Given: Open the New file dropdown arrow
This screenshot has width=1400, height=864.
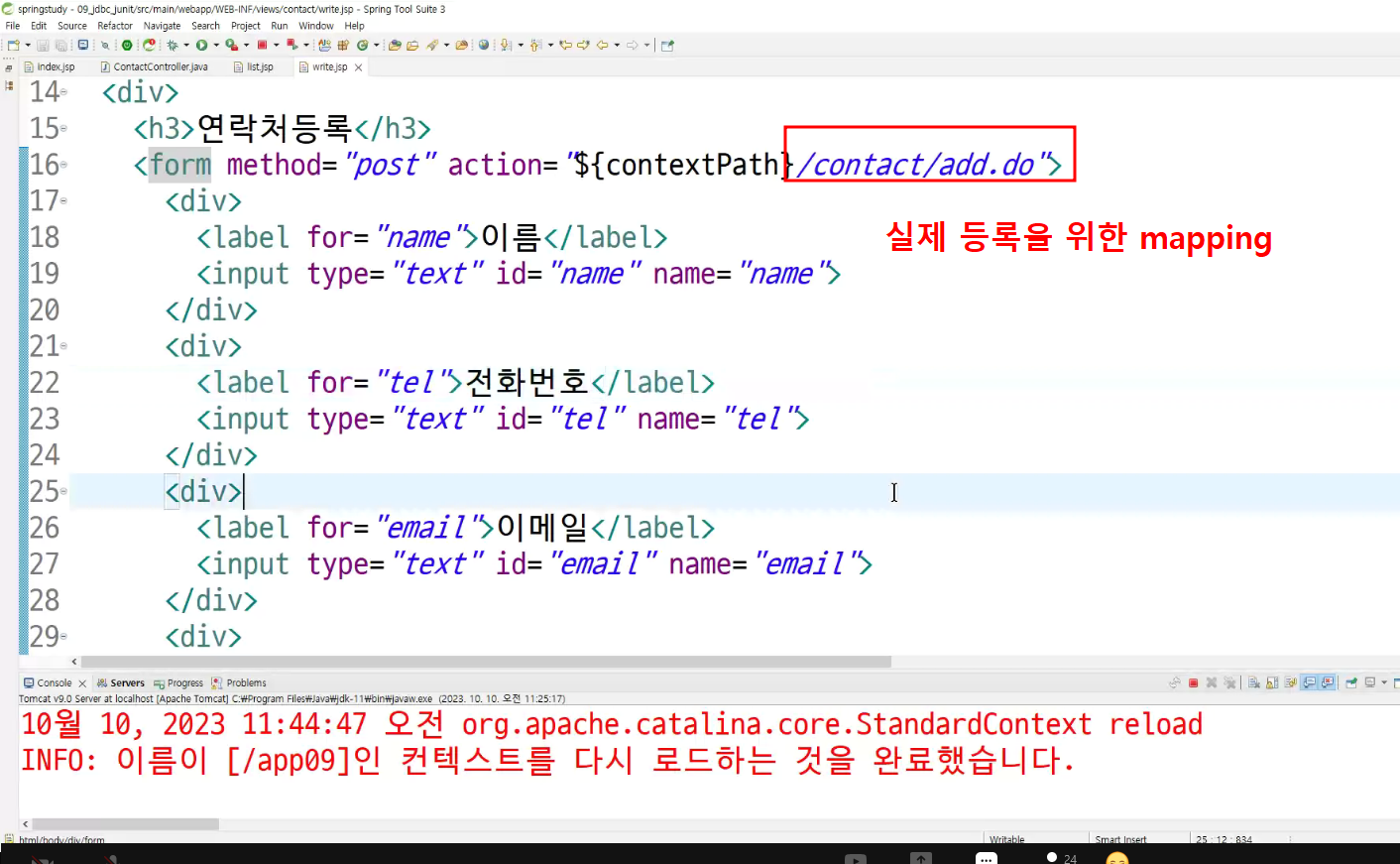Looking at the screenshot, I should (x=28, y=45).
